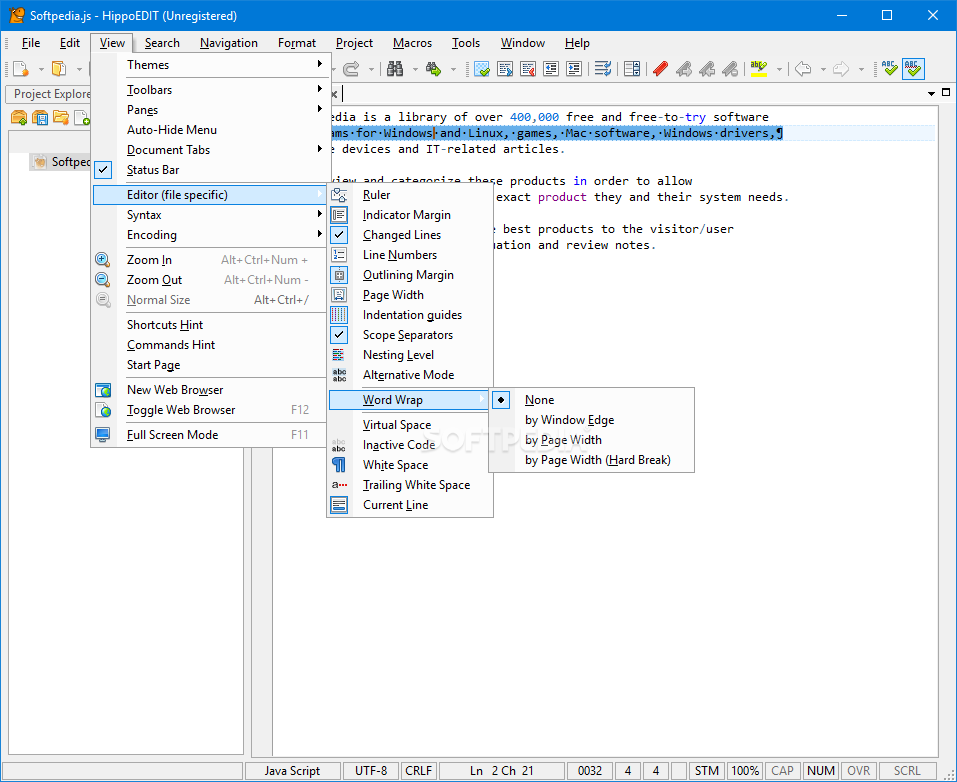
Task: Click the Increase Indent toolbar icon
Action: click(x=574, y=69)
